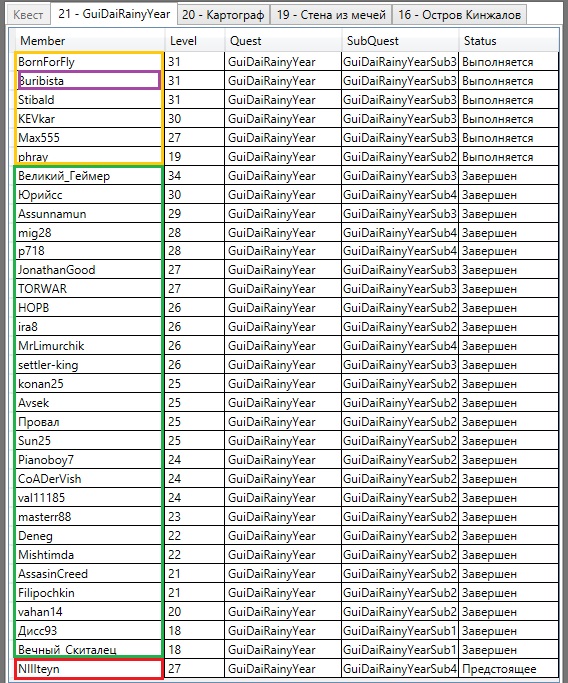Switch to the Квест tab

click(x=28, y=15)
